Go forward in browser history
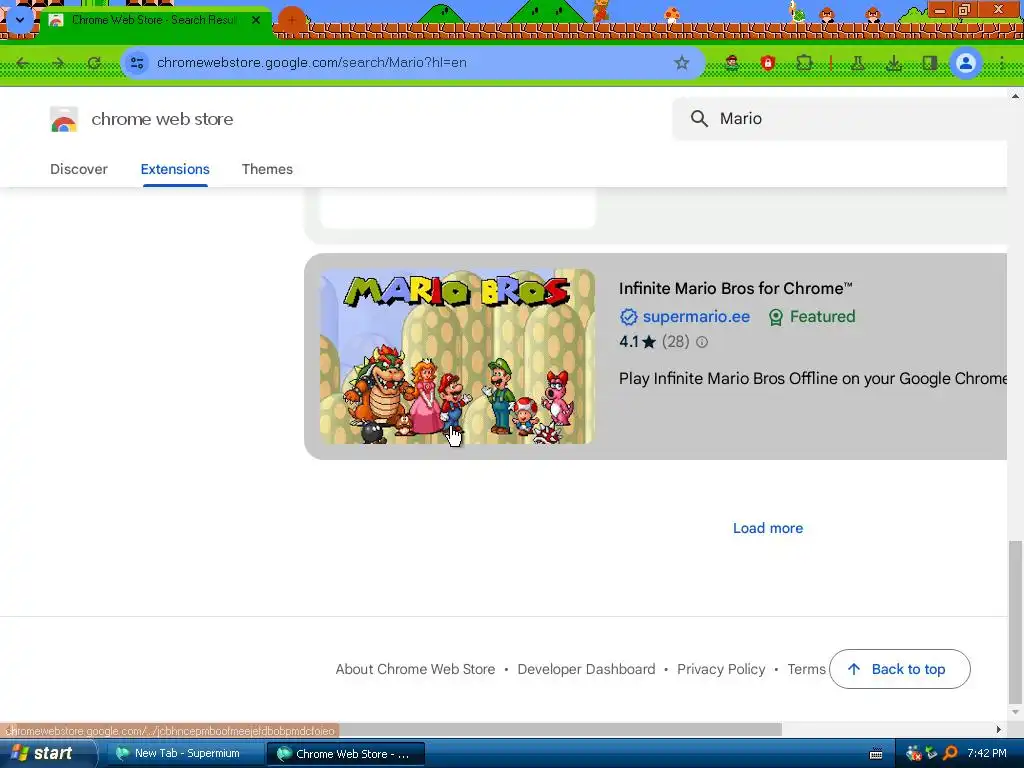Screen dimensions: 1024x768 (x=58, y=63)
